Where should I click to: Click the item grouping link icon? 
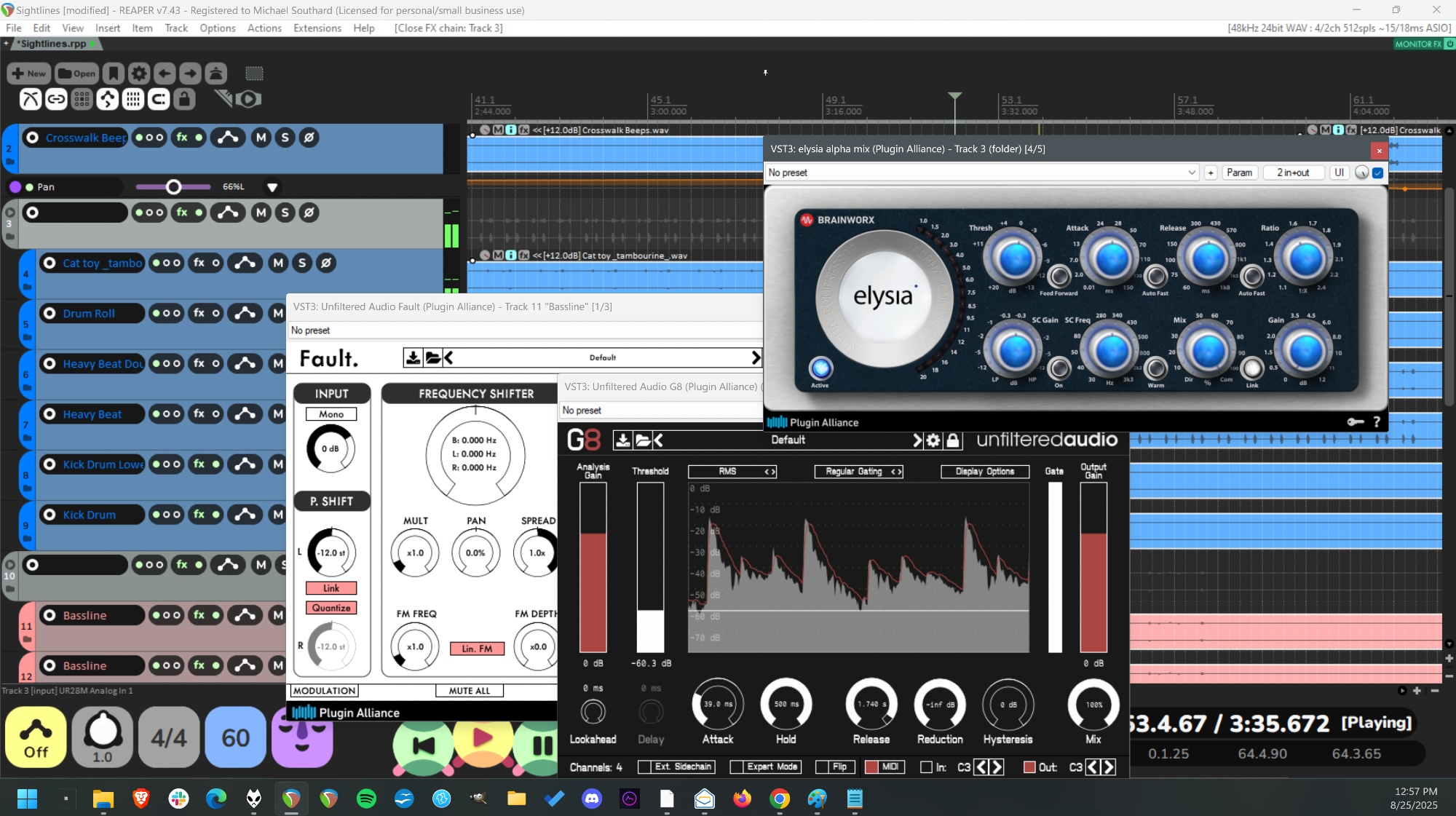coord(56,99)
